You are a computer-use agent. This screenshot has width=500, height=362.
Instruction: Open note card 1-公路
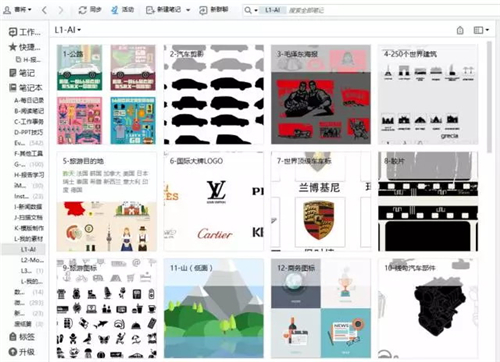click(106, 95)
